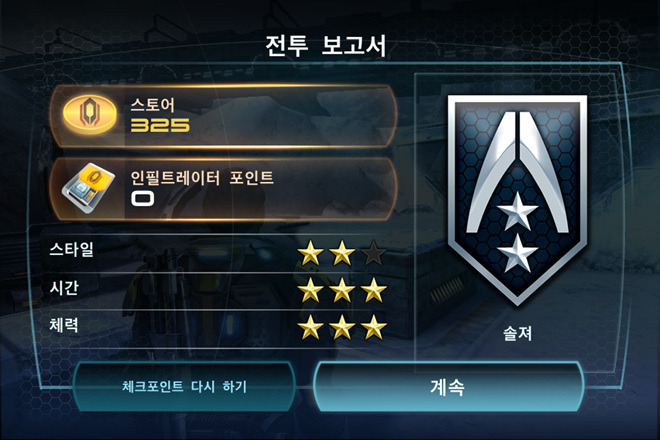This screenshot has height=440, width=660.
Task: Tap the 체크포인트 다시 하기 button
Action: (184, 386)
